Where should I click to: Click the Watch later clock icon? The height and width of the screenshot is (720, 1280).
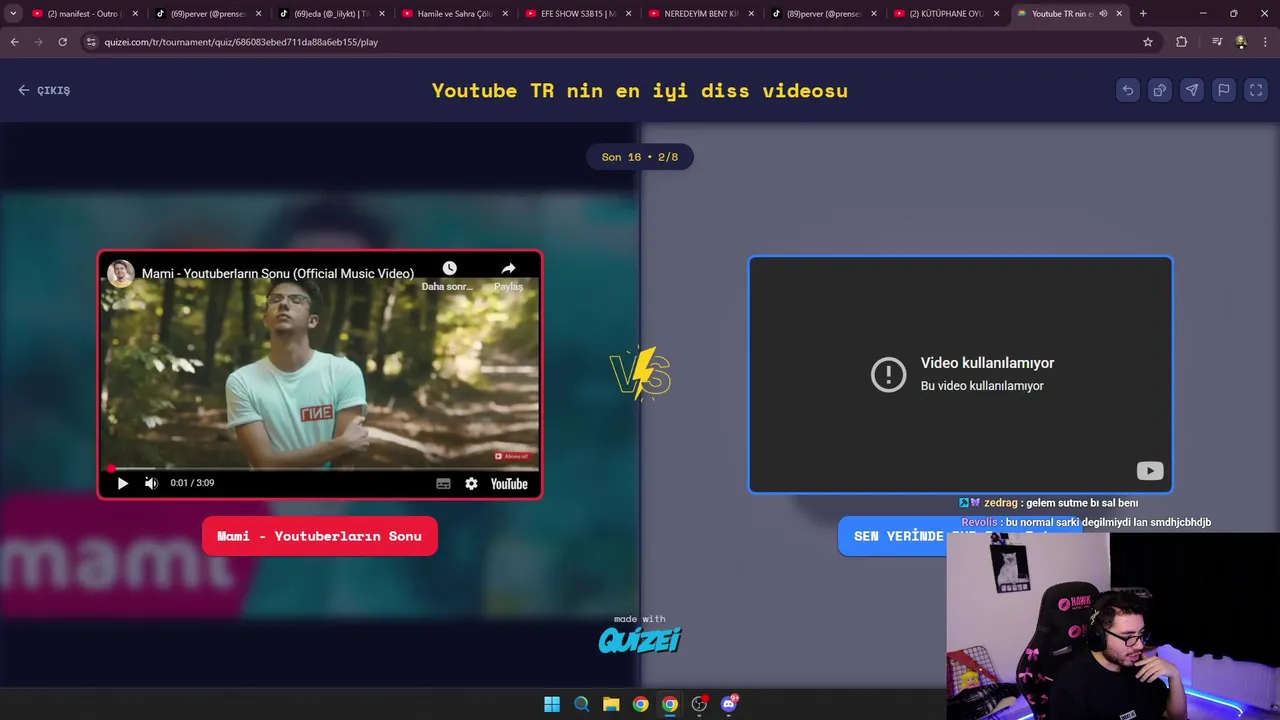[x=449, y=268]
